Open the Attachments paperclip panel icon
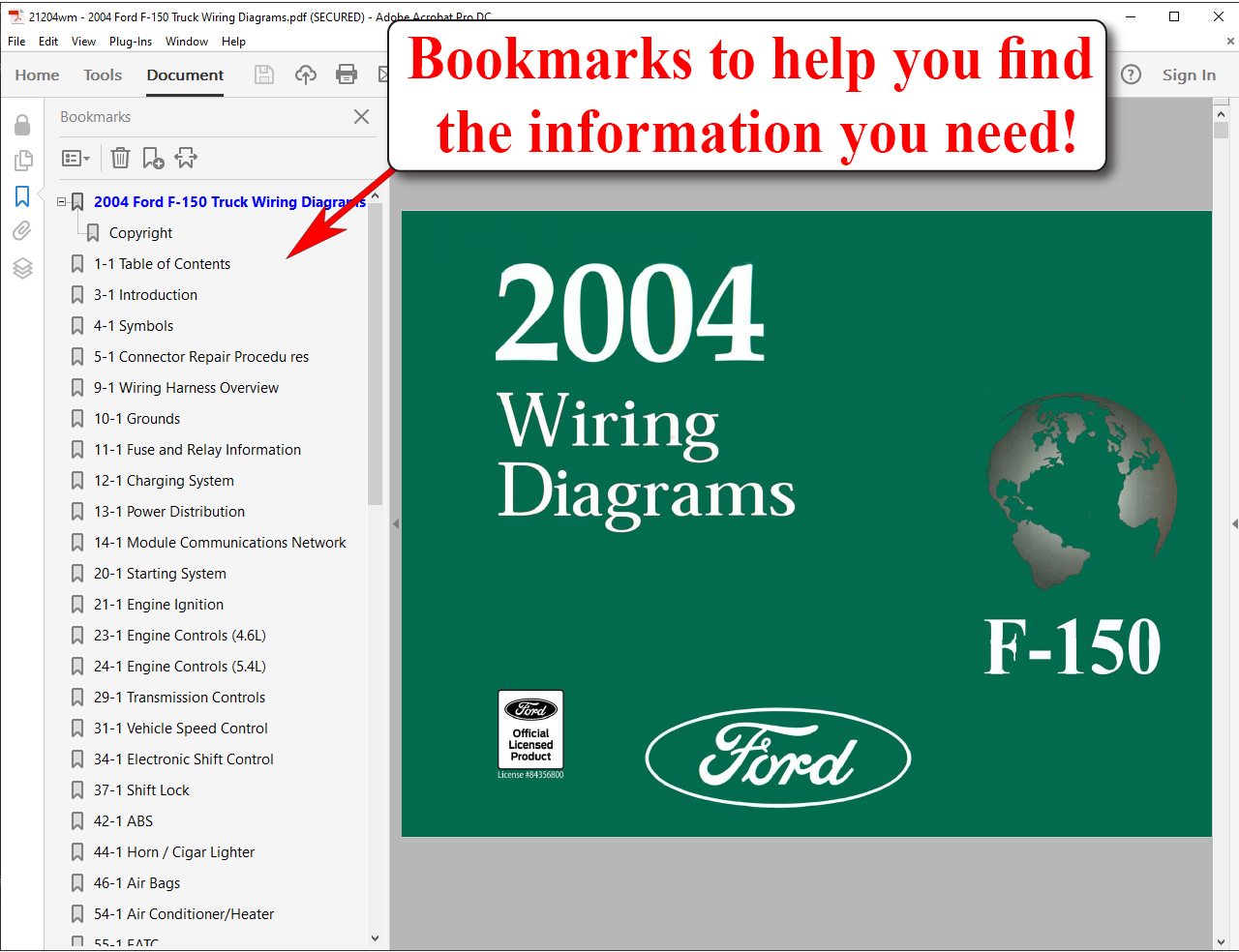Viewport: 1239px width, 952px height. 22,231
